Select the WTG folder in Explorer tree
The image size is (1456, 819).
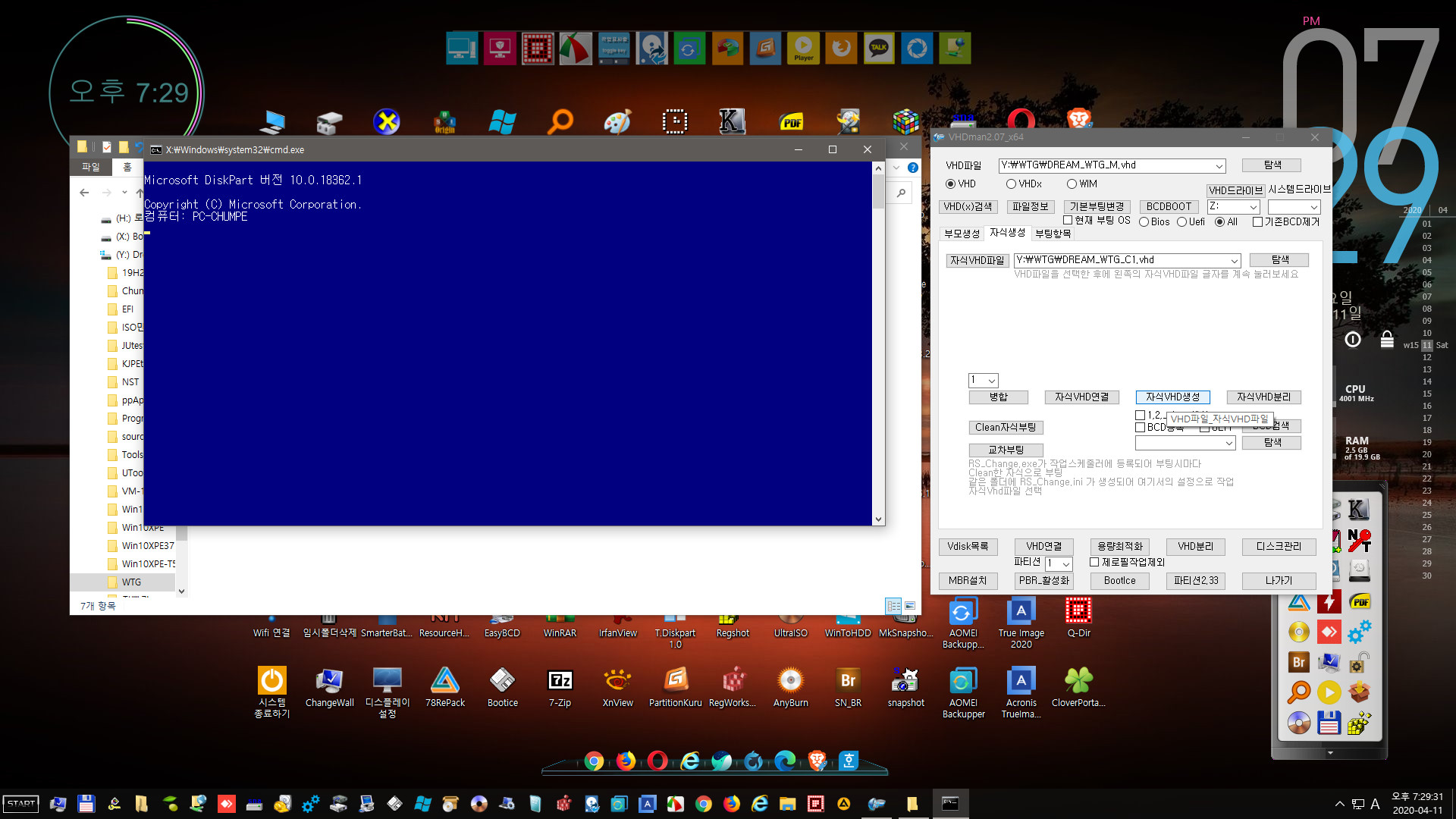[131, 582]
